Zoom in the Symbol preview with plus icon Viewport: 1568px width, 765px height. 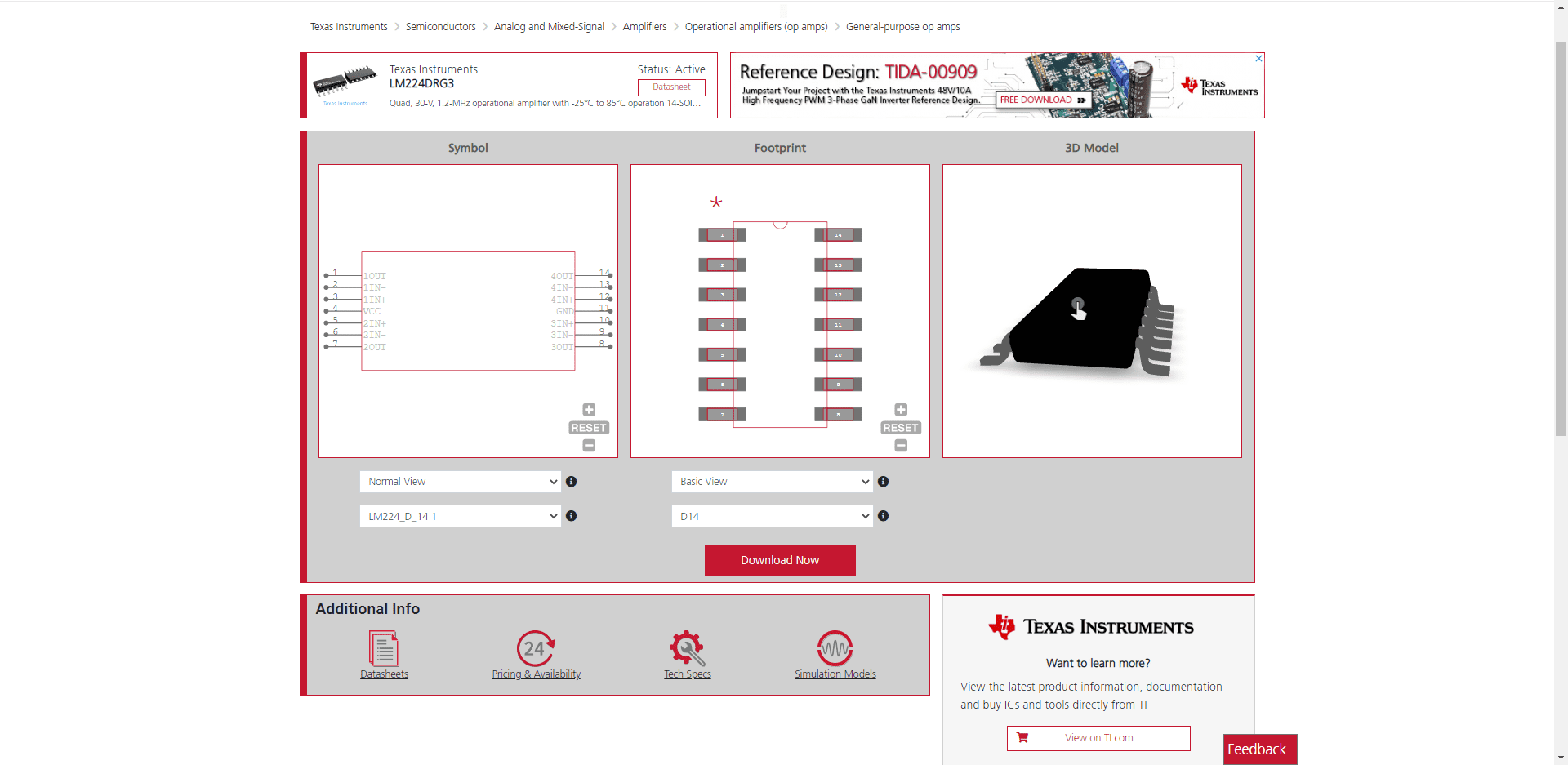[589, 410]
